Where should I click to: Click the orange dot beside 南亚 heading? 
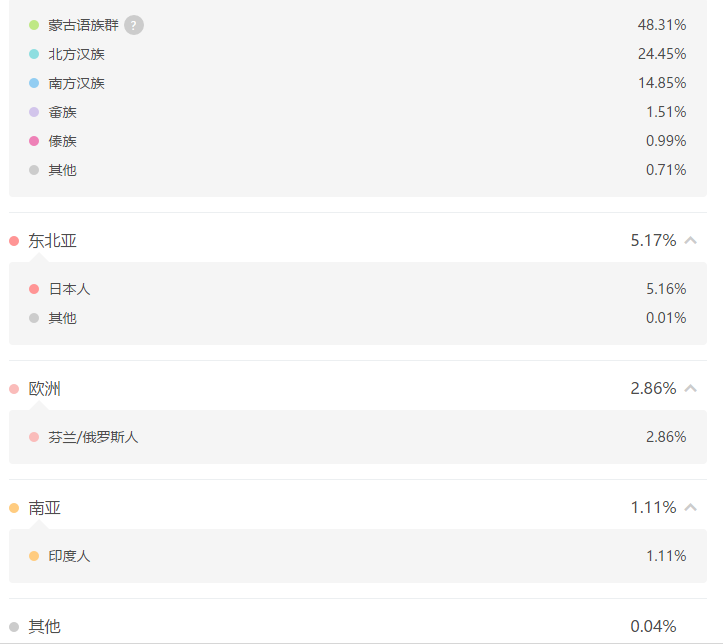(x=14, y=508)
